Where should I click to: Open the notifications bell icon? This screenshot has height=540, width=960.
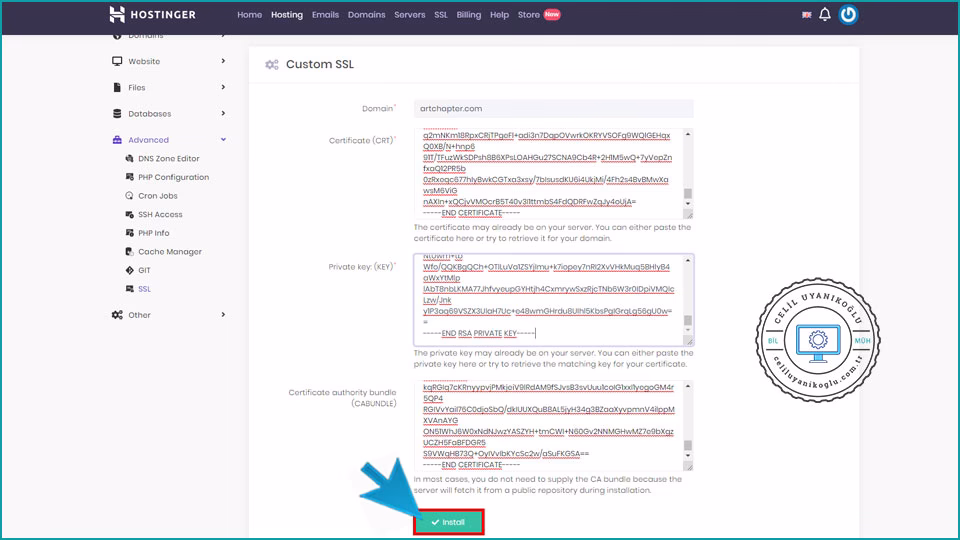pos(825,15)
